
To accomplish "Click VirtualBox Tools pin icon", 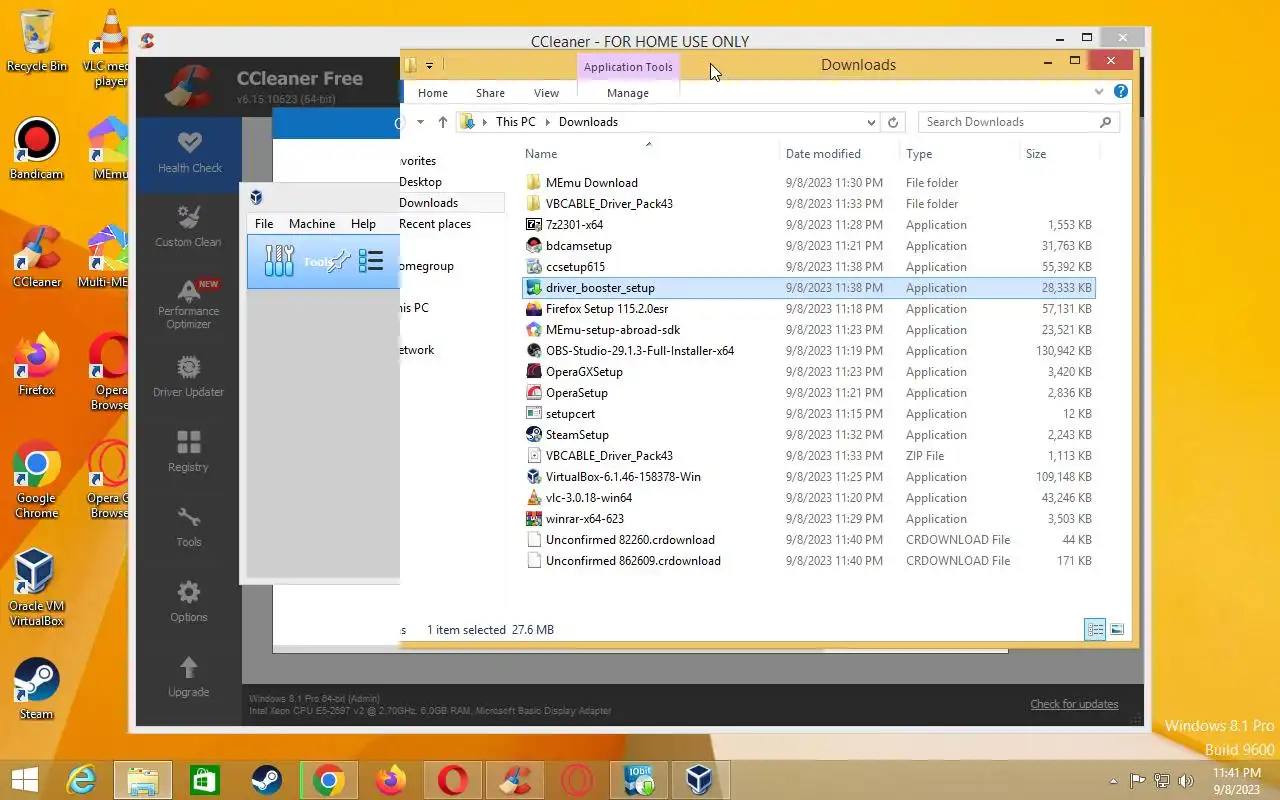I will point(339,261).
